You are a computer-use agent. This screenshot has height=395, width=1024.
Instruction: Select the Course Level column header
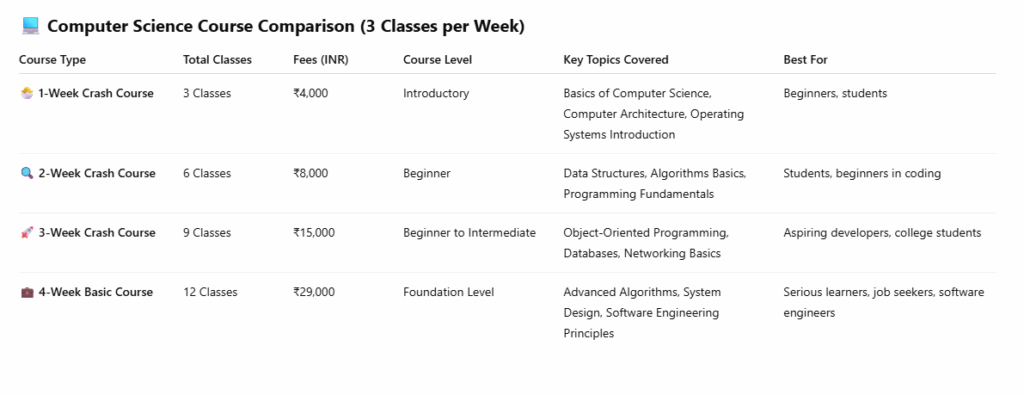point(438,60)
